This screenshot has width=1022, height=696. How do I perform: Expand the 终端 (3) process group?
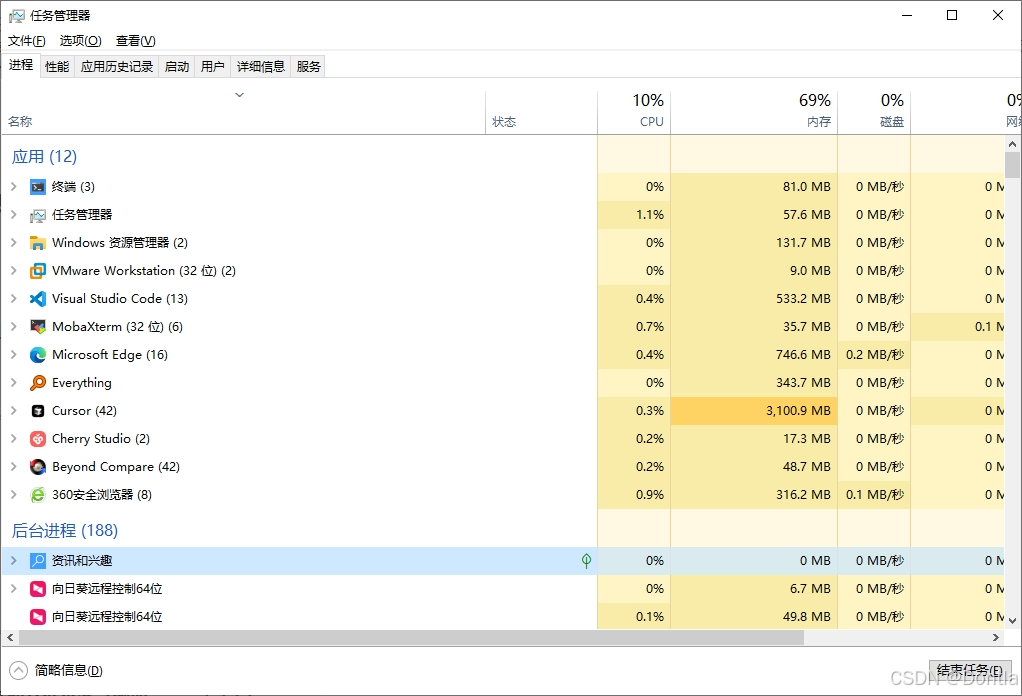tap(14, 187)
